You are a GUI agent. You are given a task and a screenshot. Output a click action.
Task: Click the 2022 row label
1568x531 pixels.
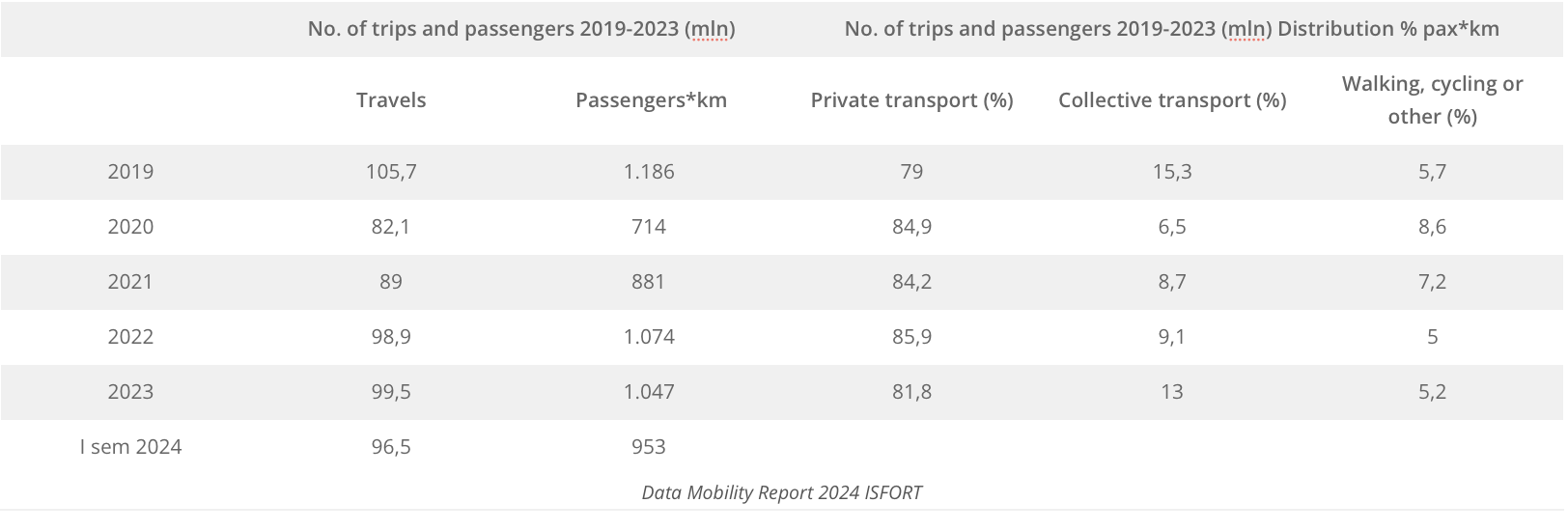(x=130, y=337)
